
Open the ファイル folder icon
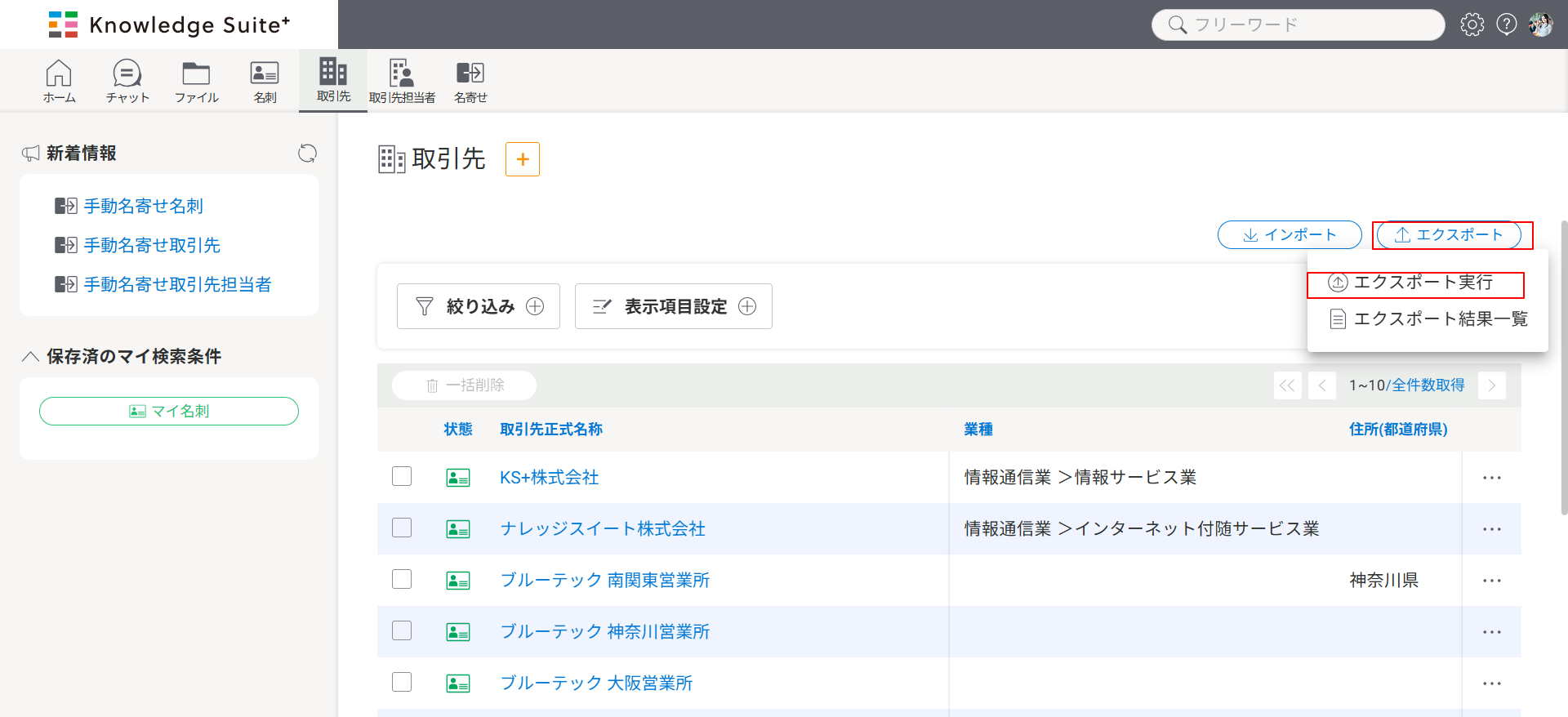tap(196, 81)
